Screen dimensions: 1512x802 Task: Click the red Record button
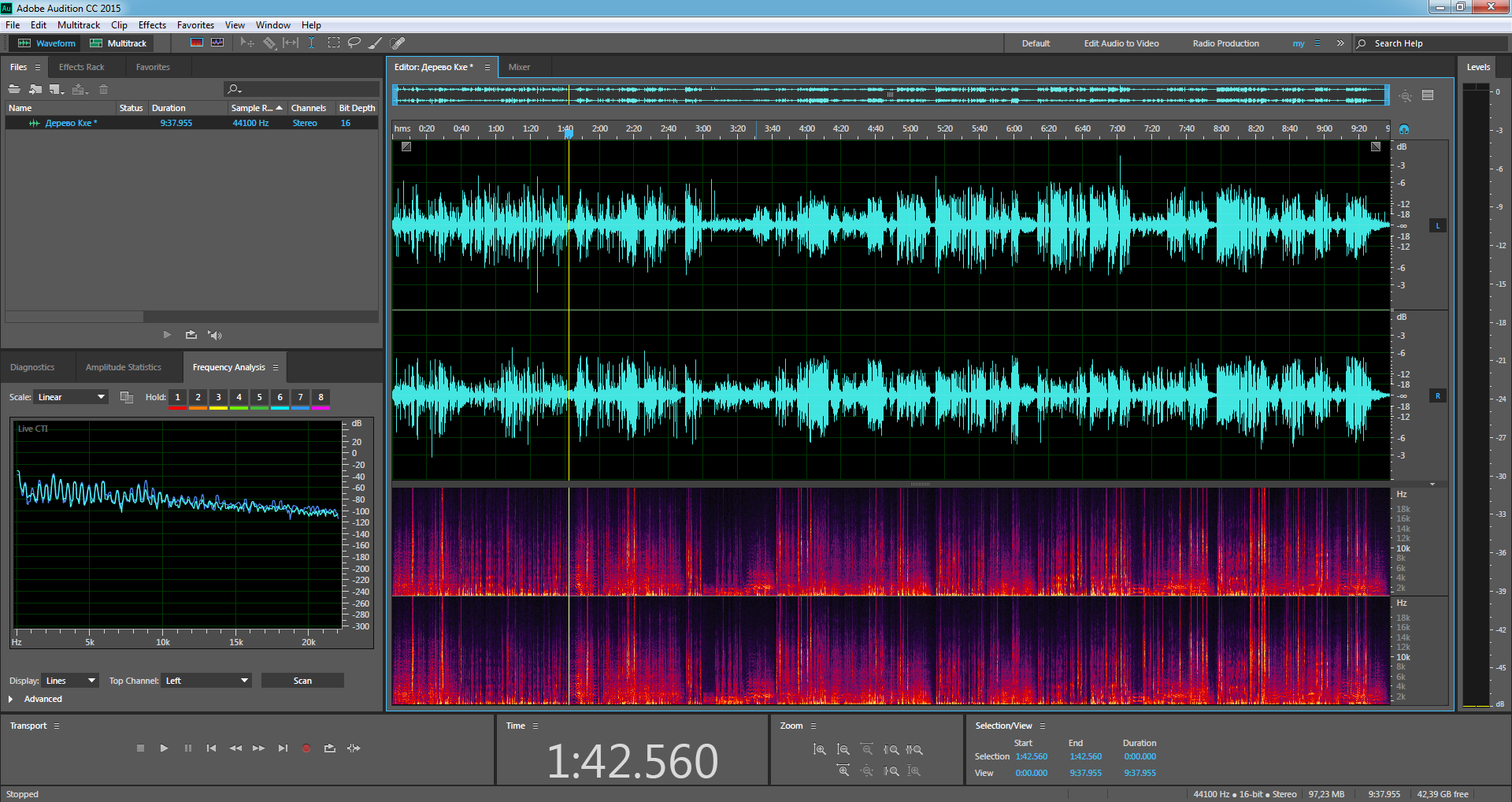click(306, 748)
